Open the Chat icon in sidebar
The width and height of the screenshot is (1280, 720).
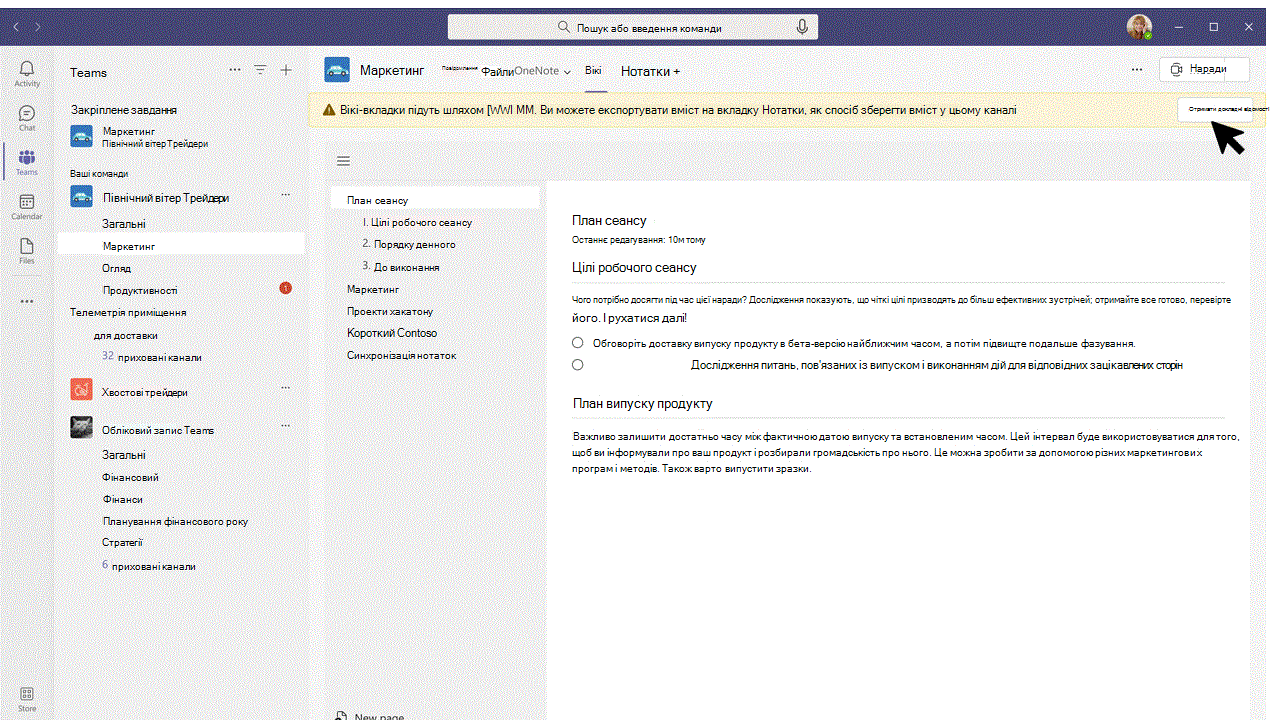pos(27,113)
